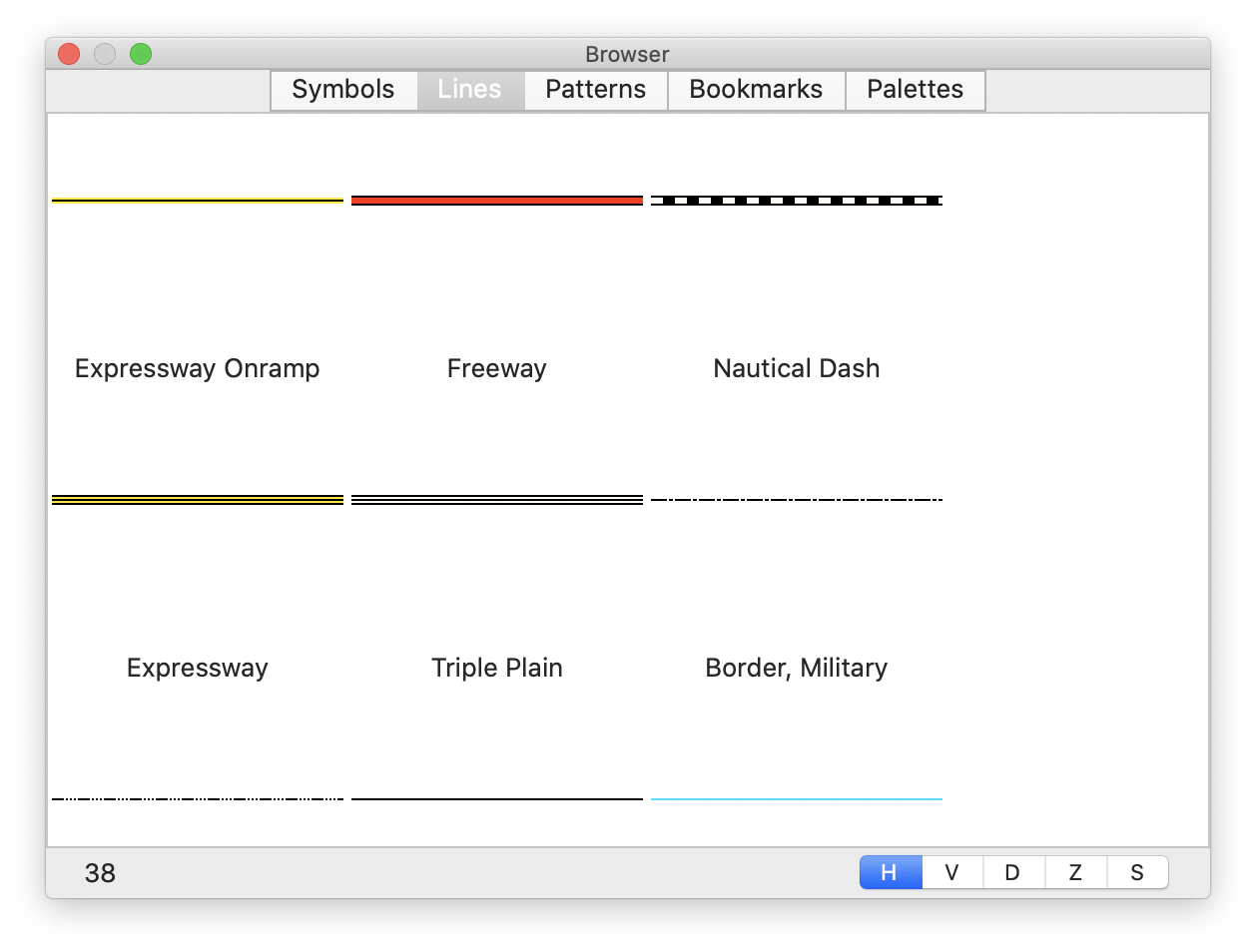Select the dashed line style below Expressway

pyautogui.click(x=197, y=797)
